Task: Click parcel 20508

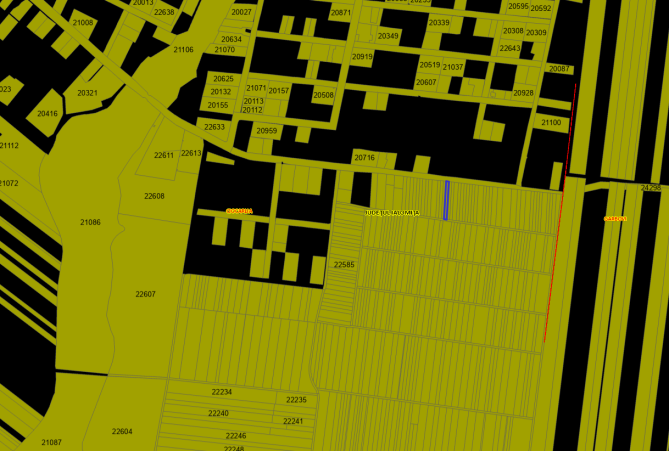Action: pos(323,95)
